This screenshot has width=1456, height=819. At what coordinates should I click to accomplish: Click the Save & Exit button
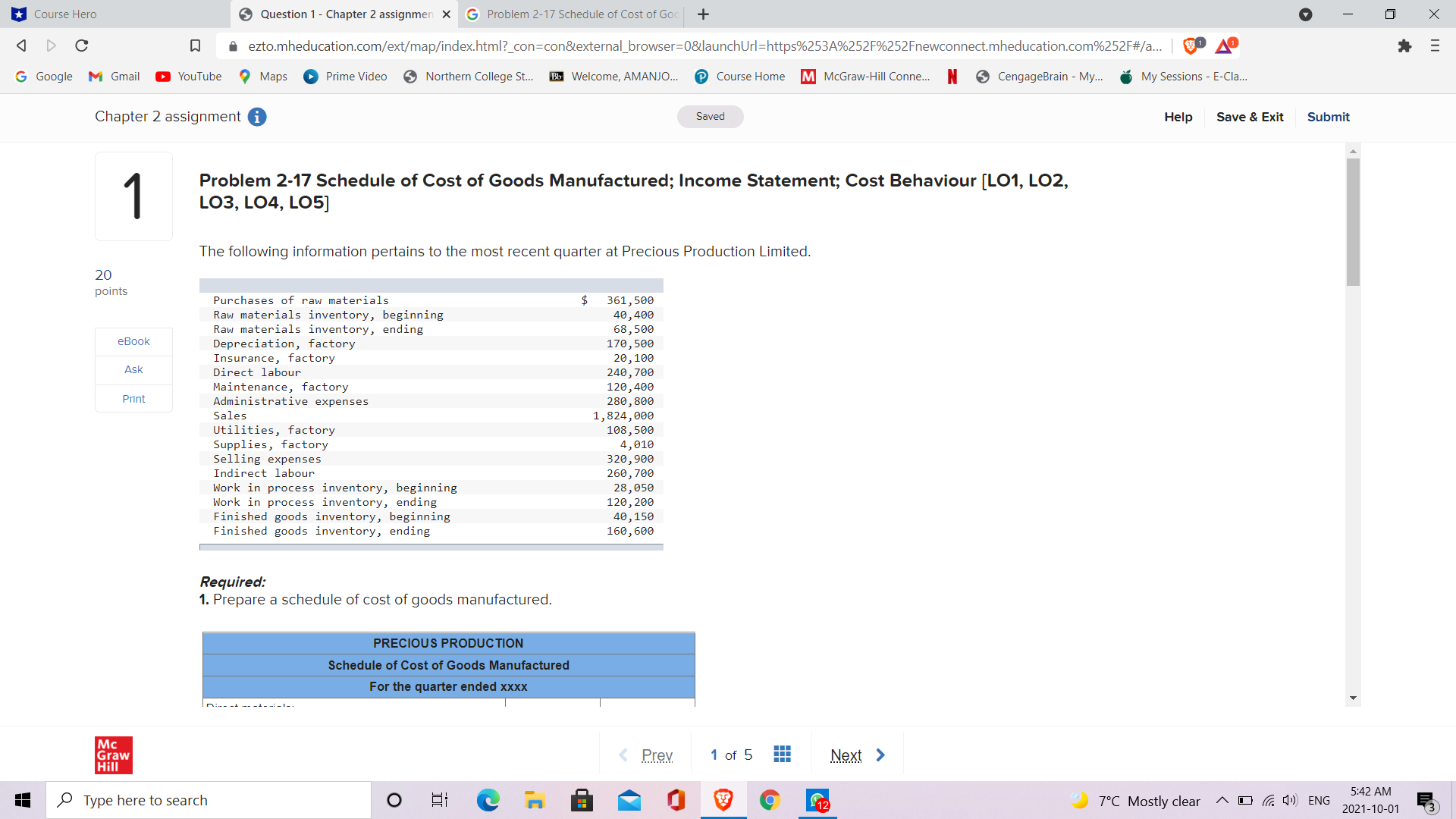click(1249, 117)
